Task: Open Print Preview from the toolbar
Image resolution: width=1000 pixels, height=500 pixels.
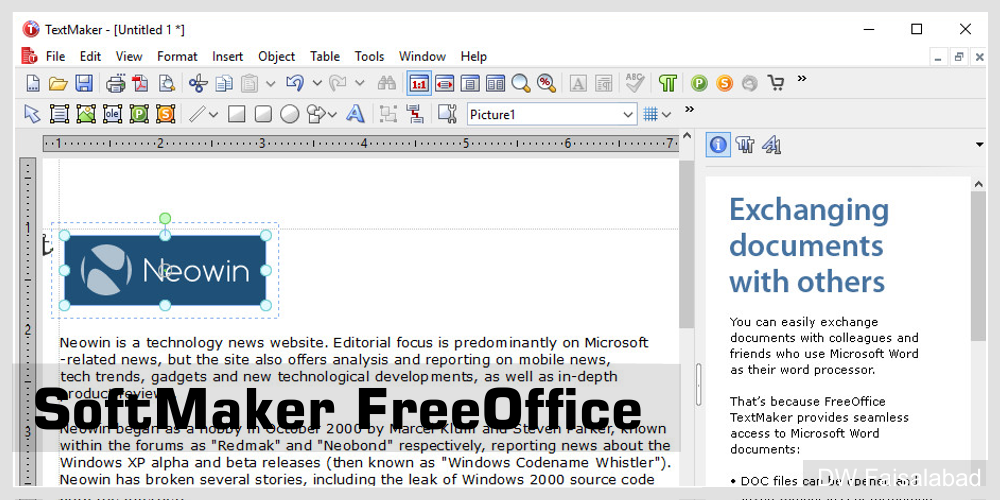Action: pos(166,83)
